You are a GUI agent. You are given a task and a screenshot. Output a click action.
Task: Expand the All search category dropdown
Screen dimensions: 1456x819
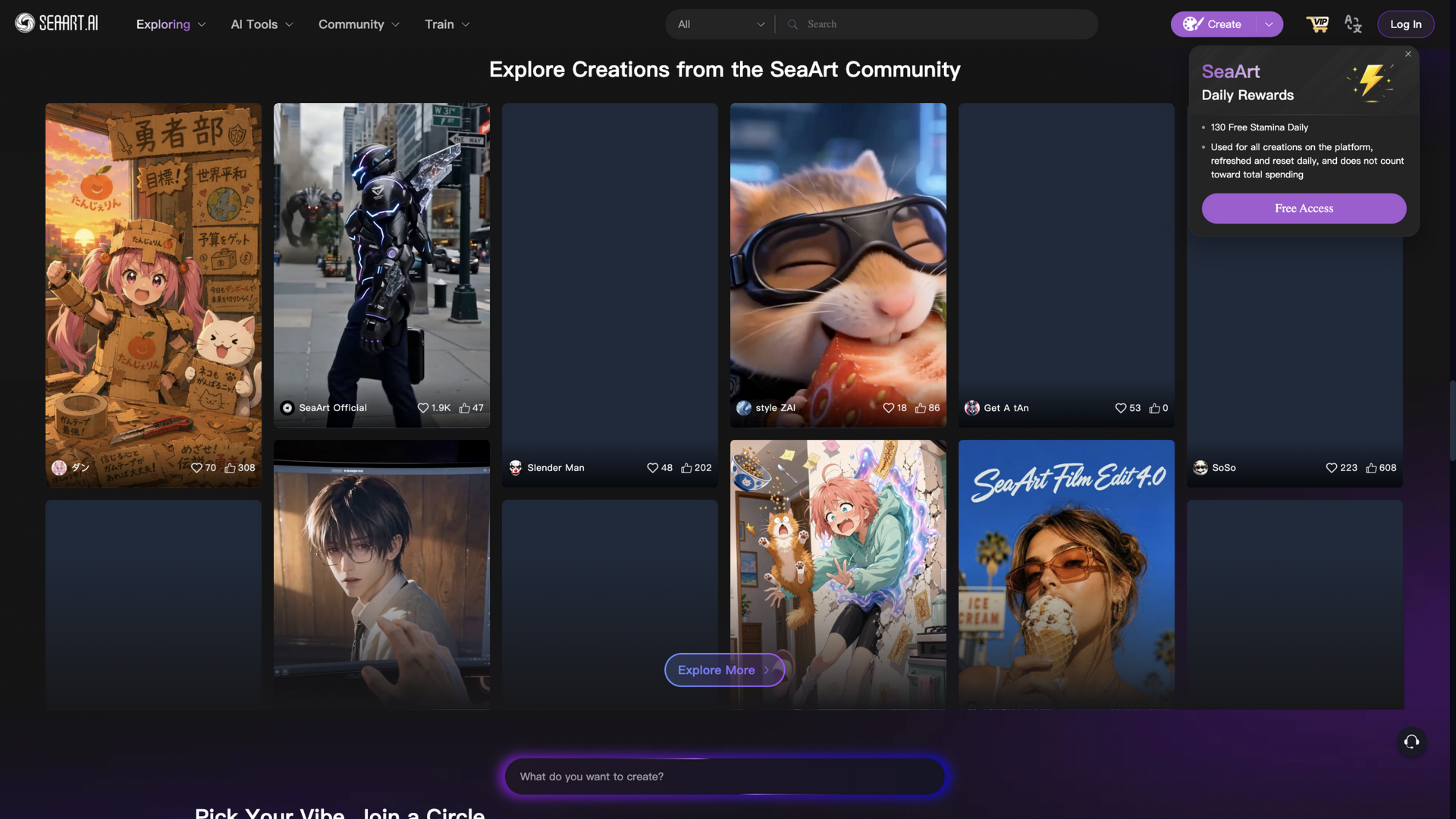click(x=720, y=24)
